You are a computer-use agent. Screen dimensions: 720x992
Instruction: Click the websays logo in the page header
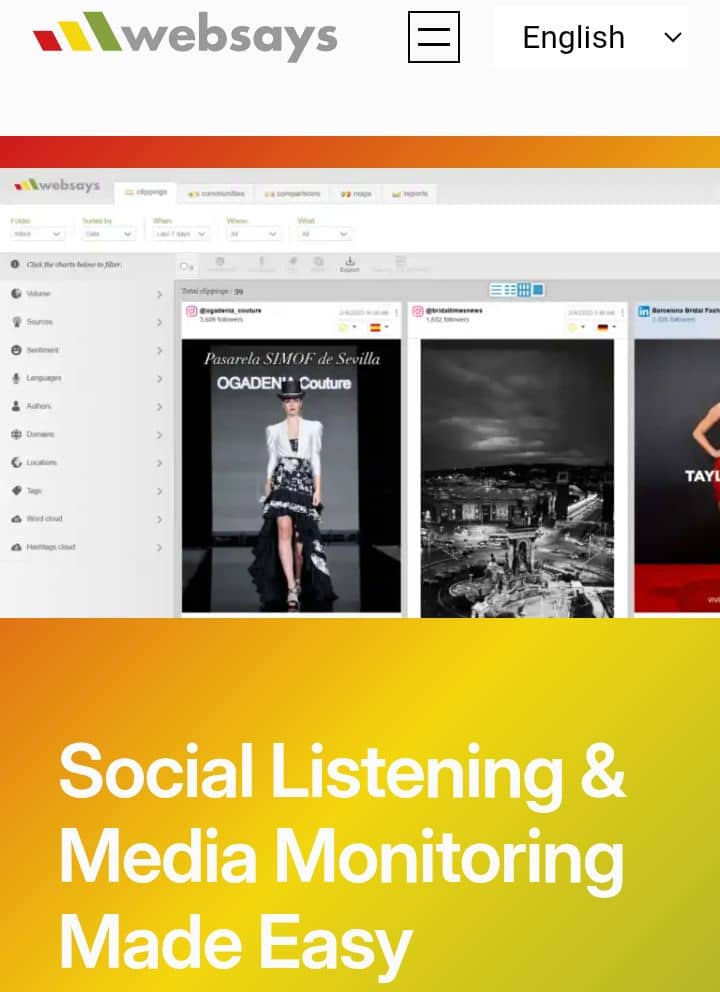click(185, 36)
